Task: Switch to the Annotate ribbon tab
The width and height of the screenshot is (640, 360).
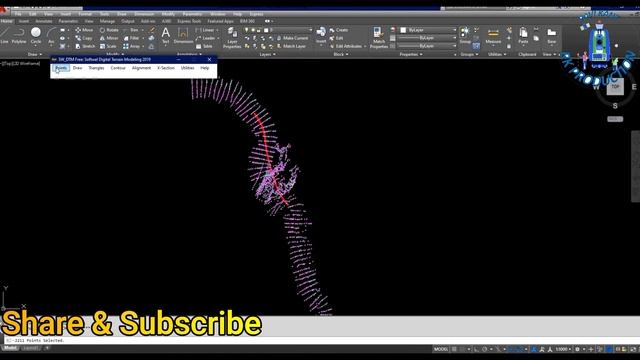Action: click(x=44, y=21)
